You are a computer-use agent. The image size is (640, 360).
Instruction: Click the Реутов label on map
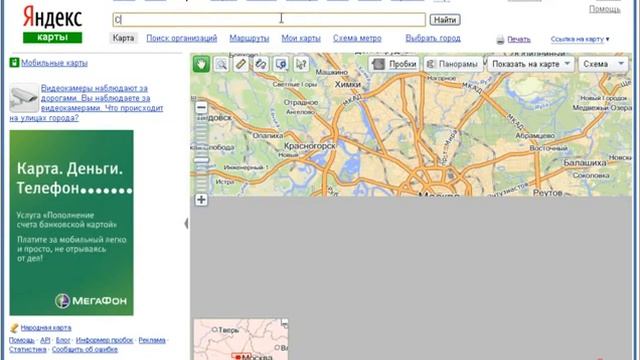pos(548,193)
